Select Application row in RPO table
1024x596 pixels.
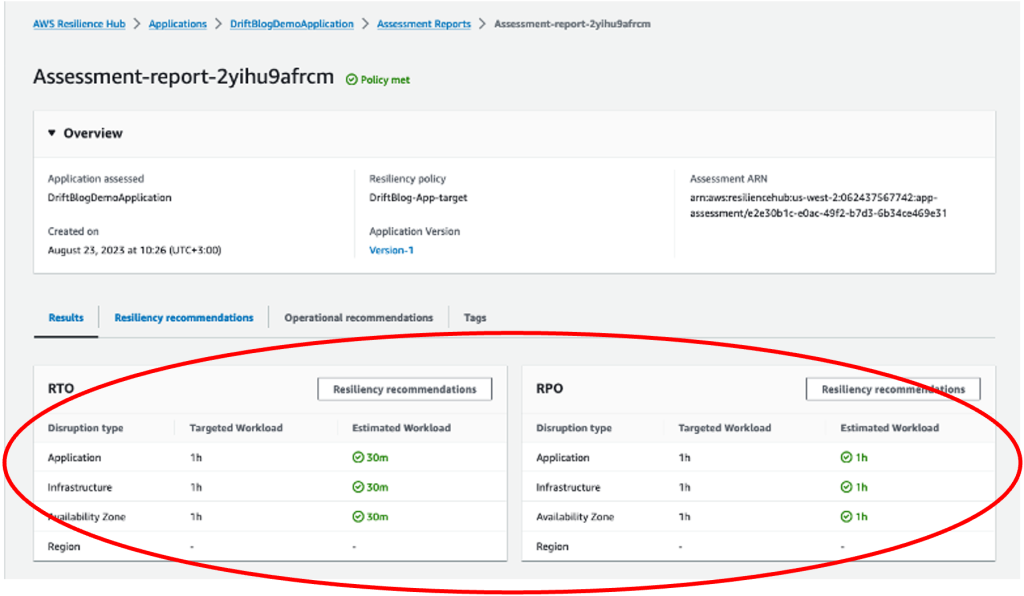tap(759, 458)
